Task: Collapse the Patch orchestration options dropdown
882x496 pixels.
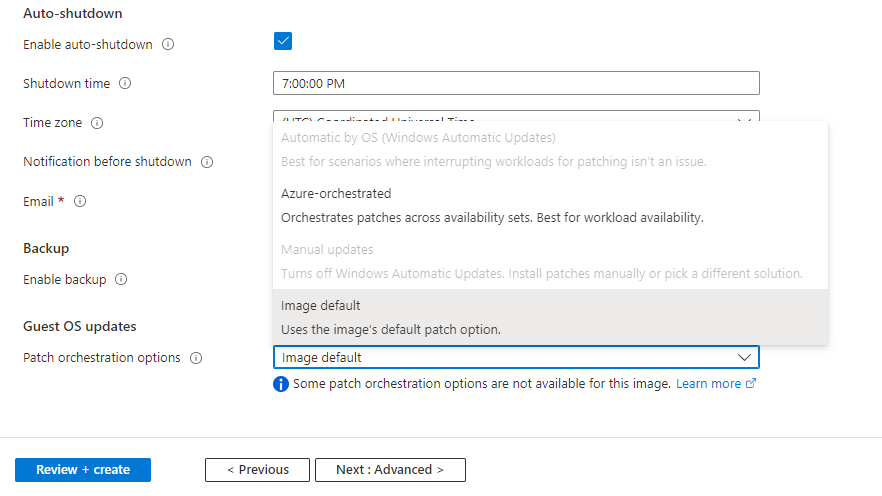Action: pyautogui.click(x=744, y=357)
